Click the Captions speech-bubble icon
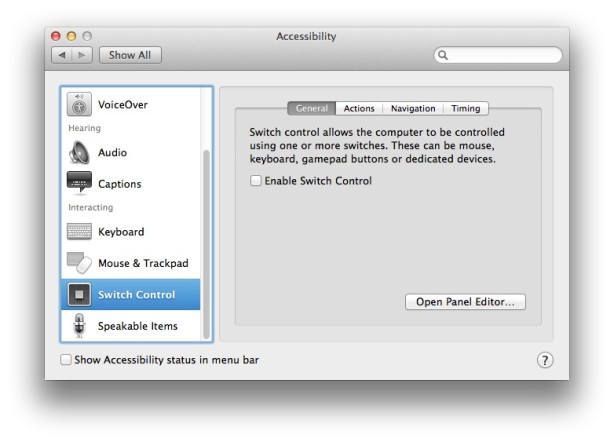Viewport: 614px width, 442px height. [79, 182]
